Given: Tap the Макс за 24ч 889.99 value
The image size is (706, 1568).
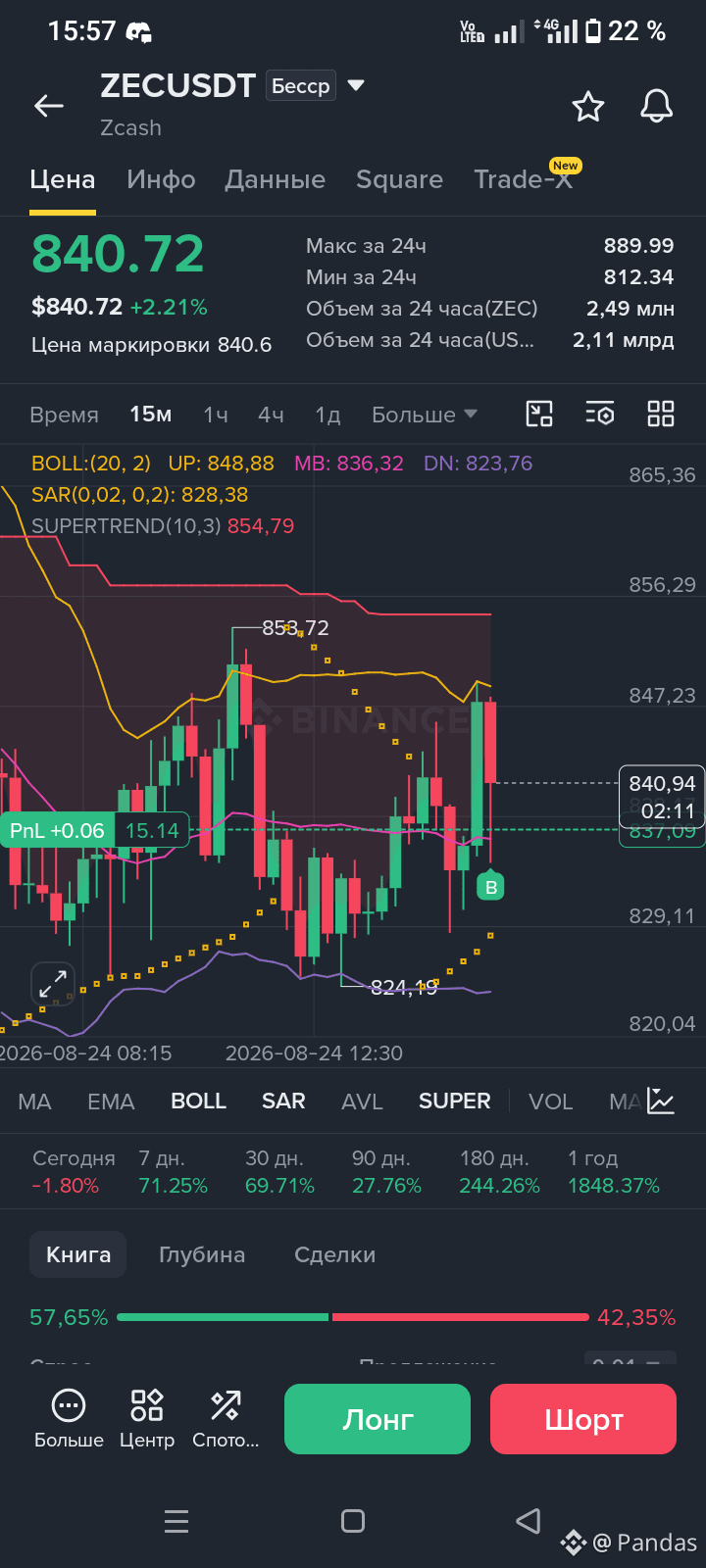Looking at the screenshot, I should point(638,246).
